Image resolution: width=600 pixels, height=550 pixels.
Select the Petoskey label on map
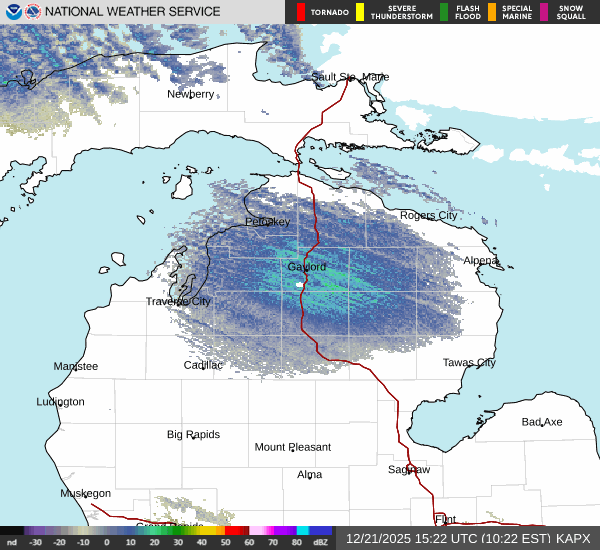click(x=267, y=221)
